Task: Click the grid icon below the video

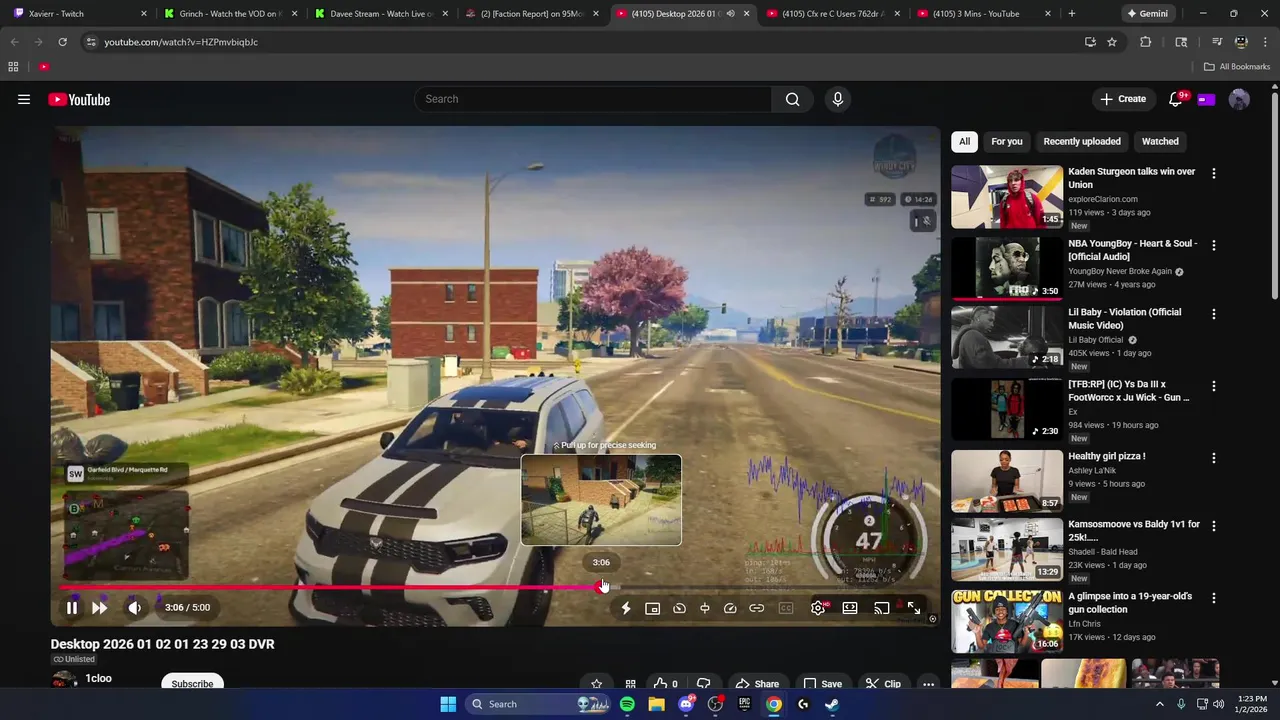Action: (630, 684)
